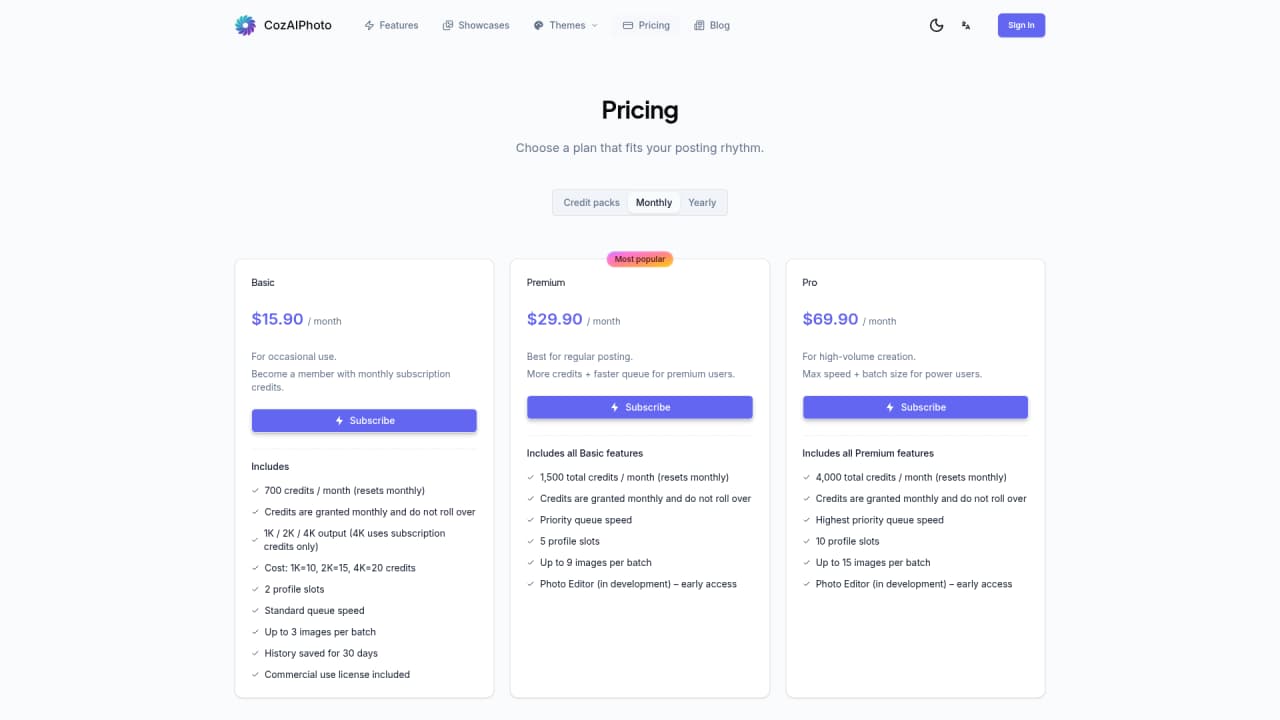Click 'Standard queue speed' feature
This screenshot has width=1280, height=720.
pyautogui.click(x=314, y=610)
